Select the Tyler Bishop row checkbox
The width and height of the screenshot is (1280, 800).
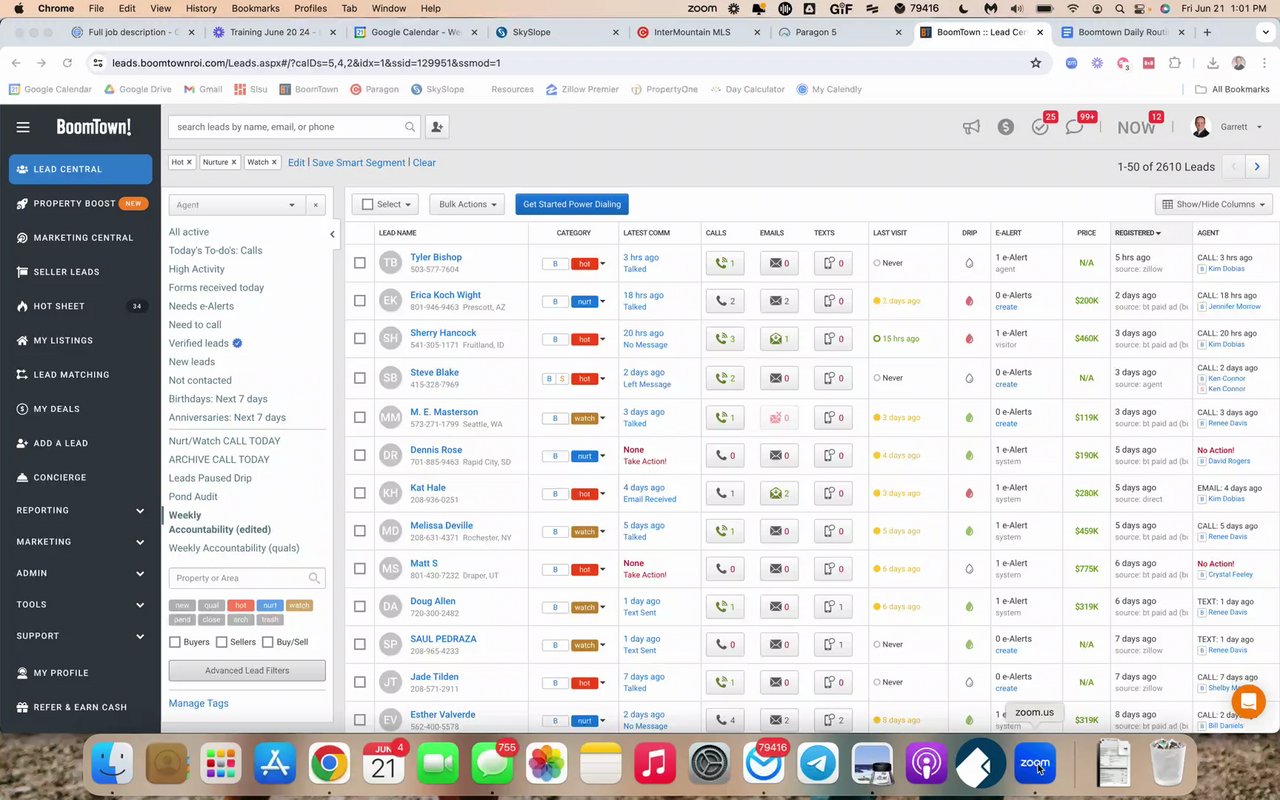[x=360, y=263]
